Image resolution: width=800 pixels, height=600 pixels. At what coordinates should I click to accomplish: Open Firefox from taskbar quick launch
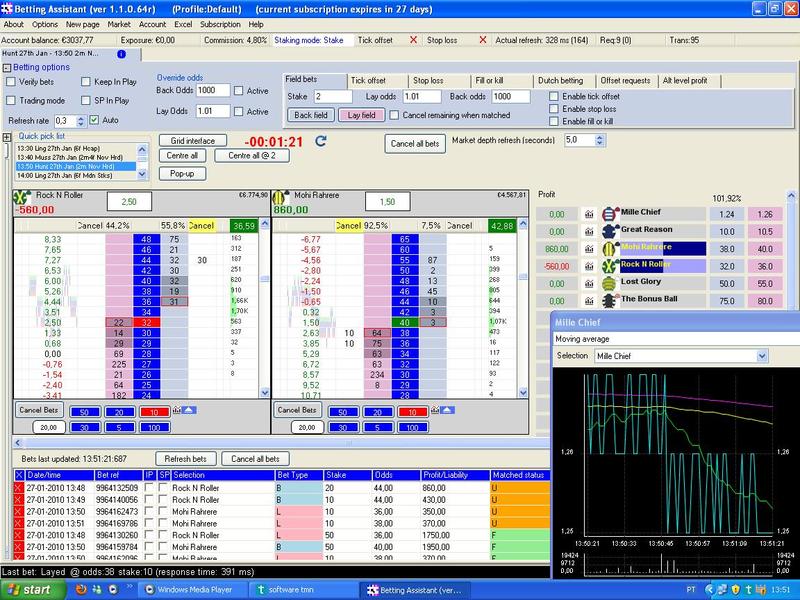tap(81, 590)
